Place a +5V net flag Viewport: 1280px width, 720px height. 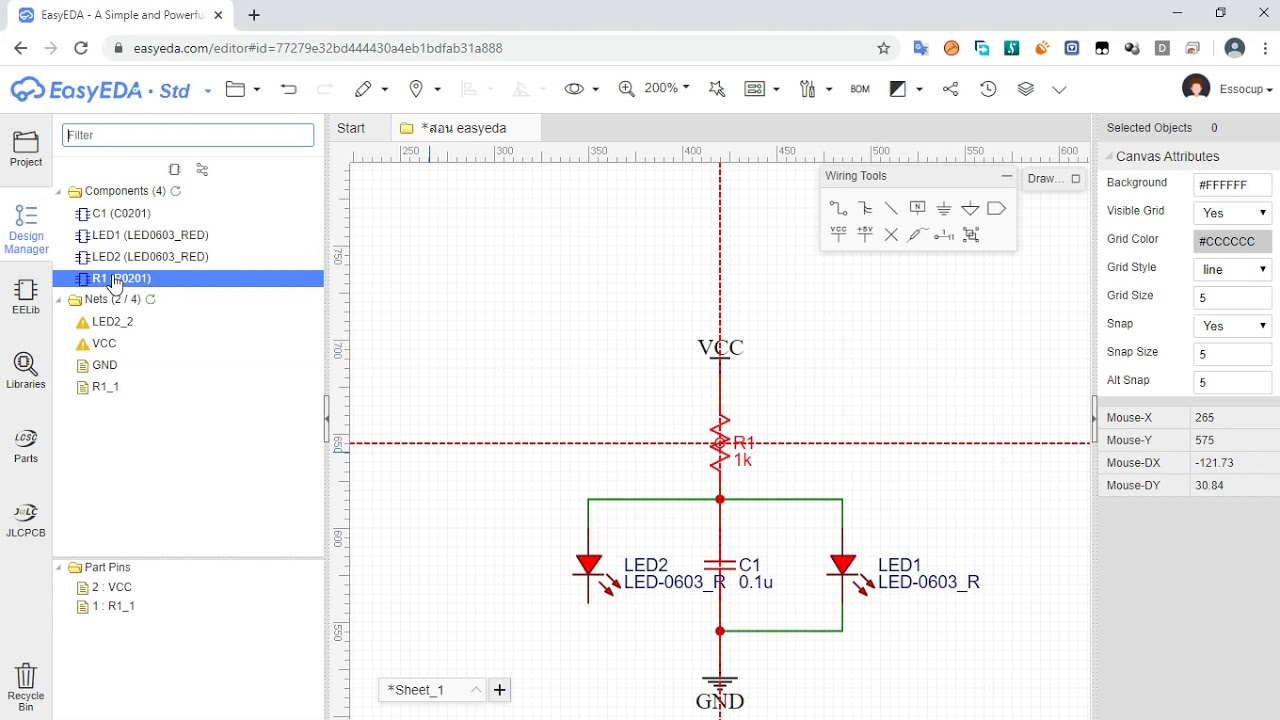[865, 234]
